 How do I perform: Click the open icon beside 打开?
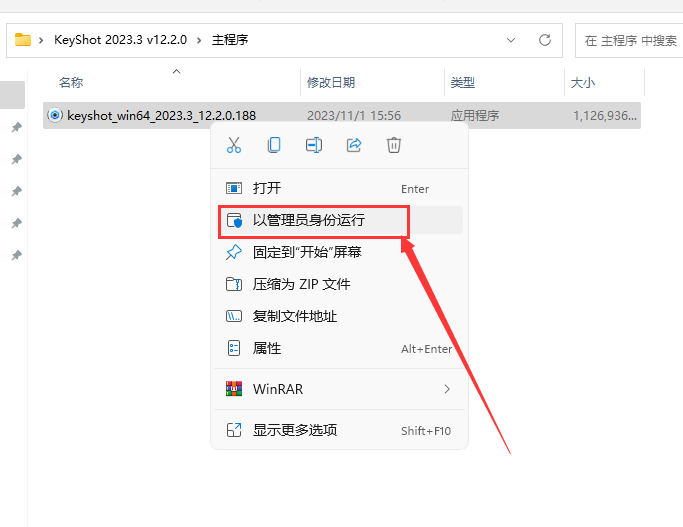click(x=234, y=188)
